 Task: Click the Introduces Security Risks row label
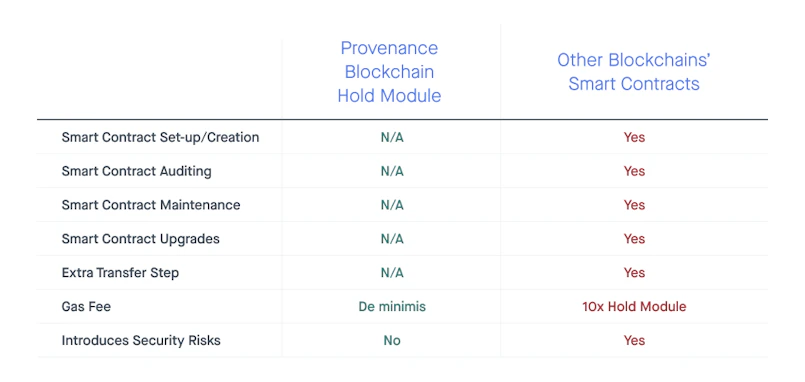coord(141,340)
